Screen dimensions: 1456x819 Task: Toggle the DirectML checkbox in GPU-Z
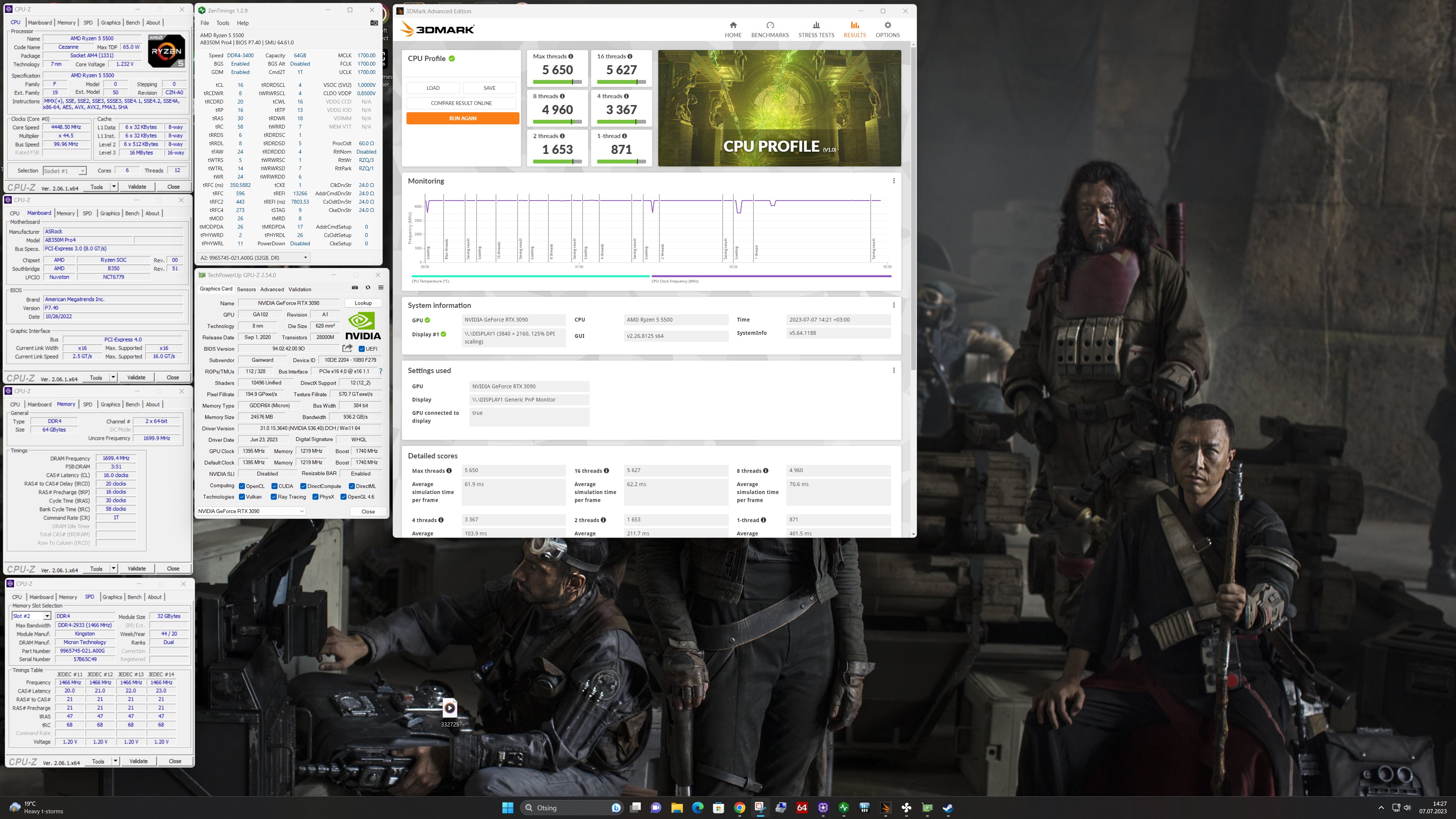point(351,486)
